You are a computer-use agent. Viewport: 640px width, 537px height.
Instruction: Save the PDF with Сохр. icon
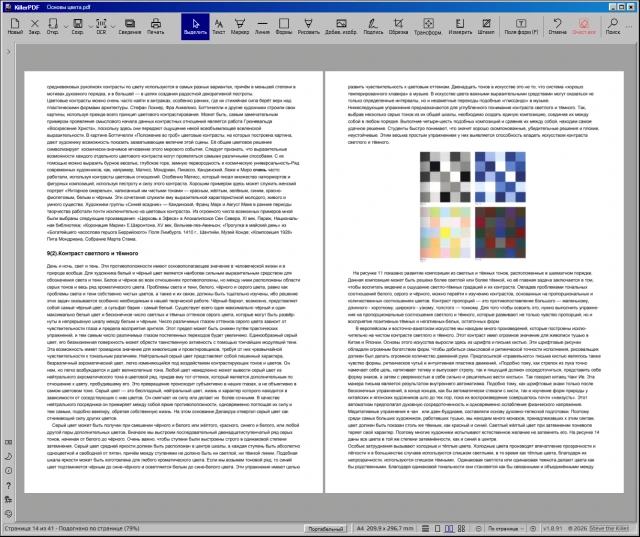pos(78,27)
